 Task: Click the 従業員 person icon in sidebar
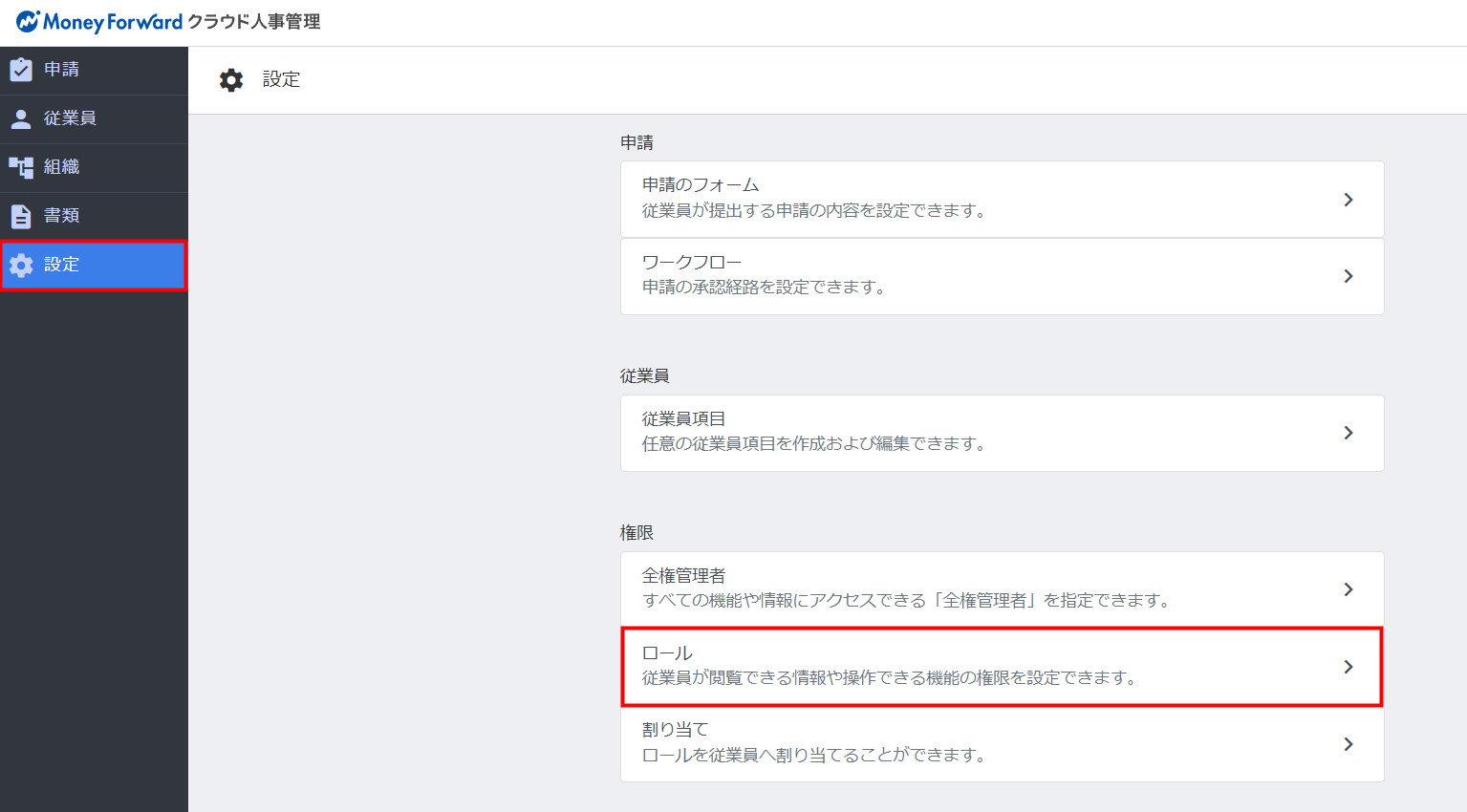pos(21,118)
